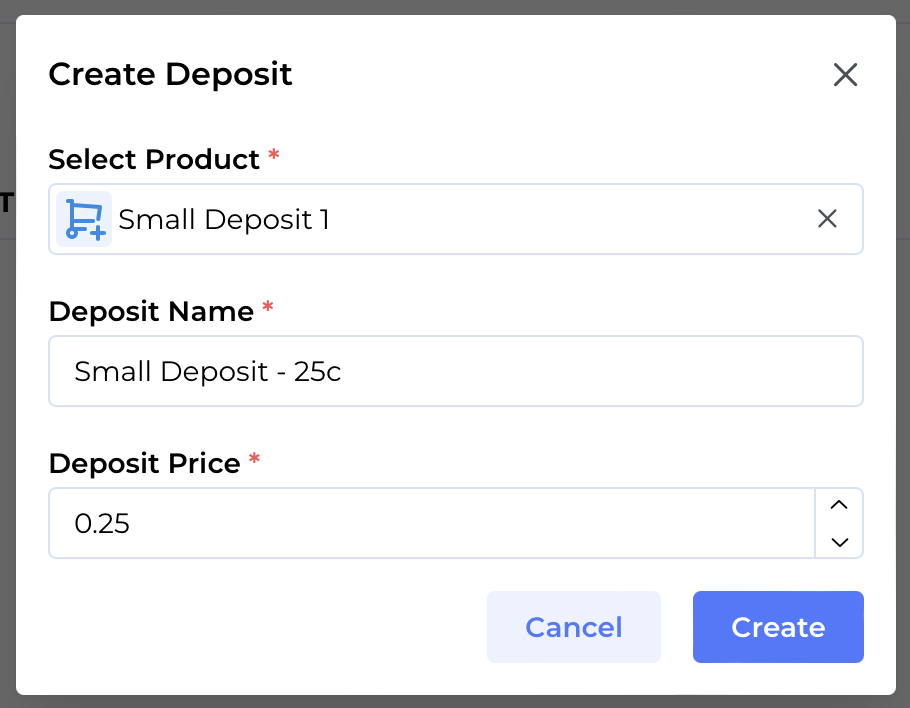Viewport: 910px width, 708px height.
Task: Close the Create Deposit dialog
Action: (x=845, y=75)
